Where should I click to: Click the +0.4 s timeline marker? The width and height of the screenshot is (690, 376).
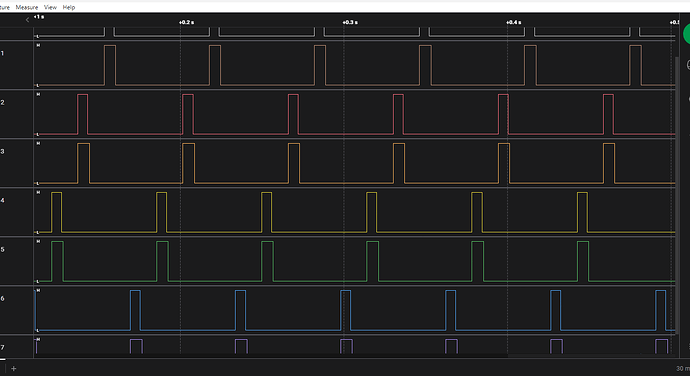pos(514,22)
